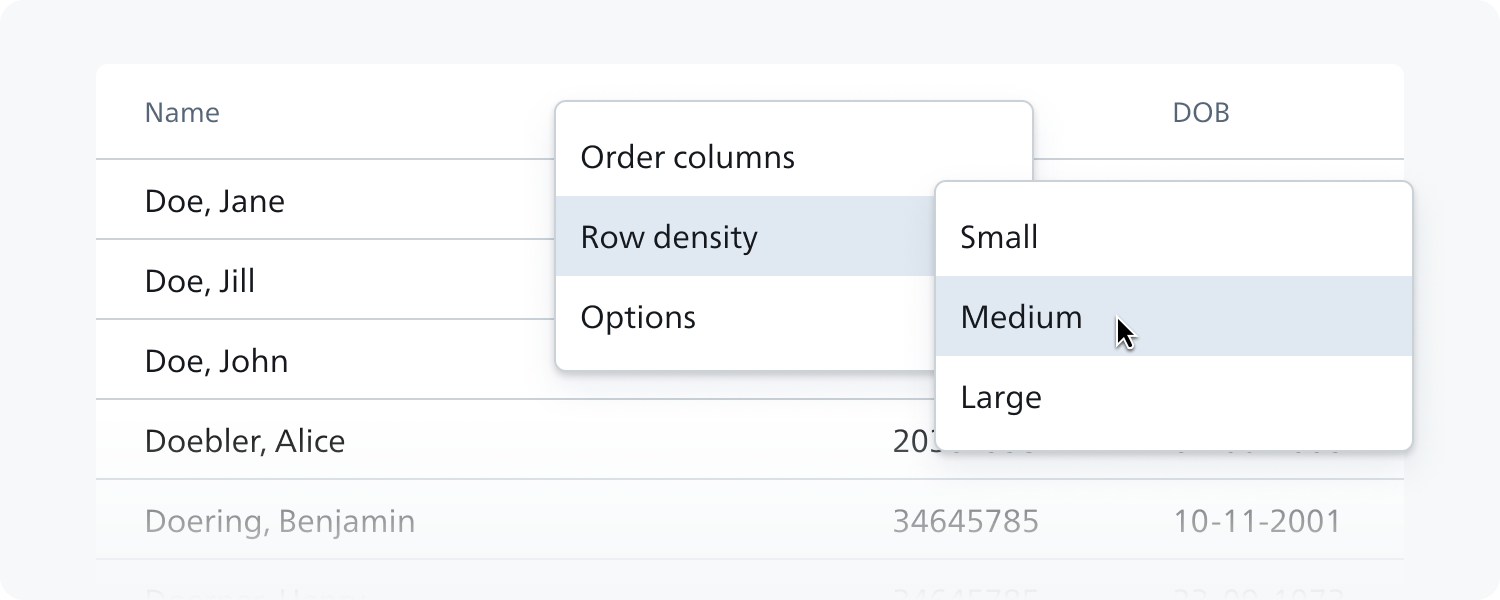Pick Large row density
This screenshot has width=1500, height=600.
point(1173,397)
